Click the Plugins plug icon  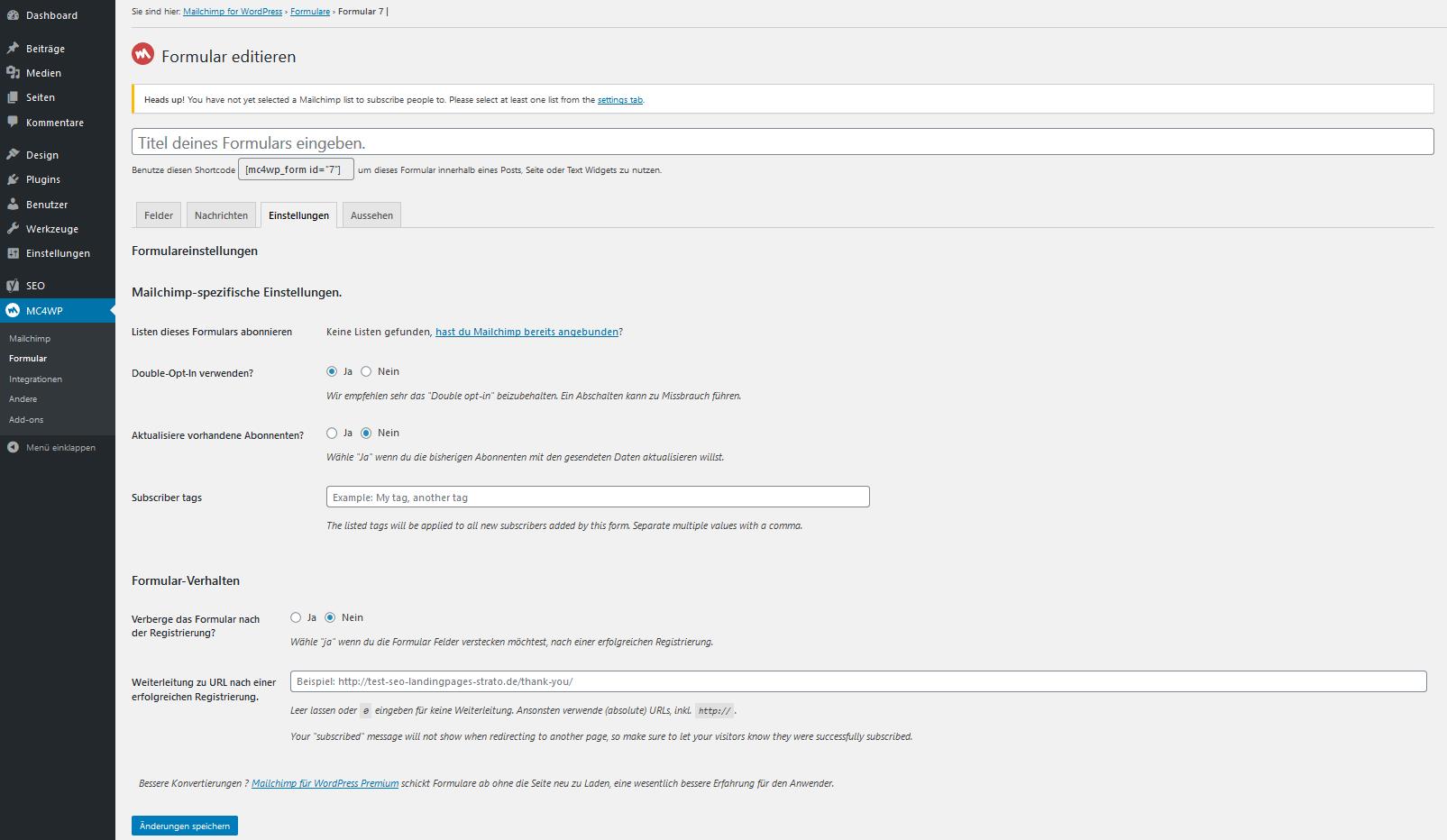click(x=13, y=179)
